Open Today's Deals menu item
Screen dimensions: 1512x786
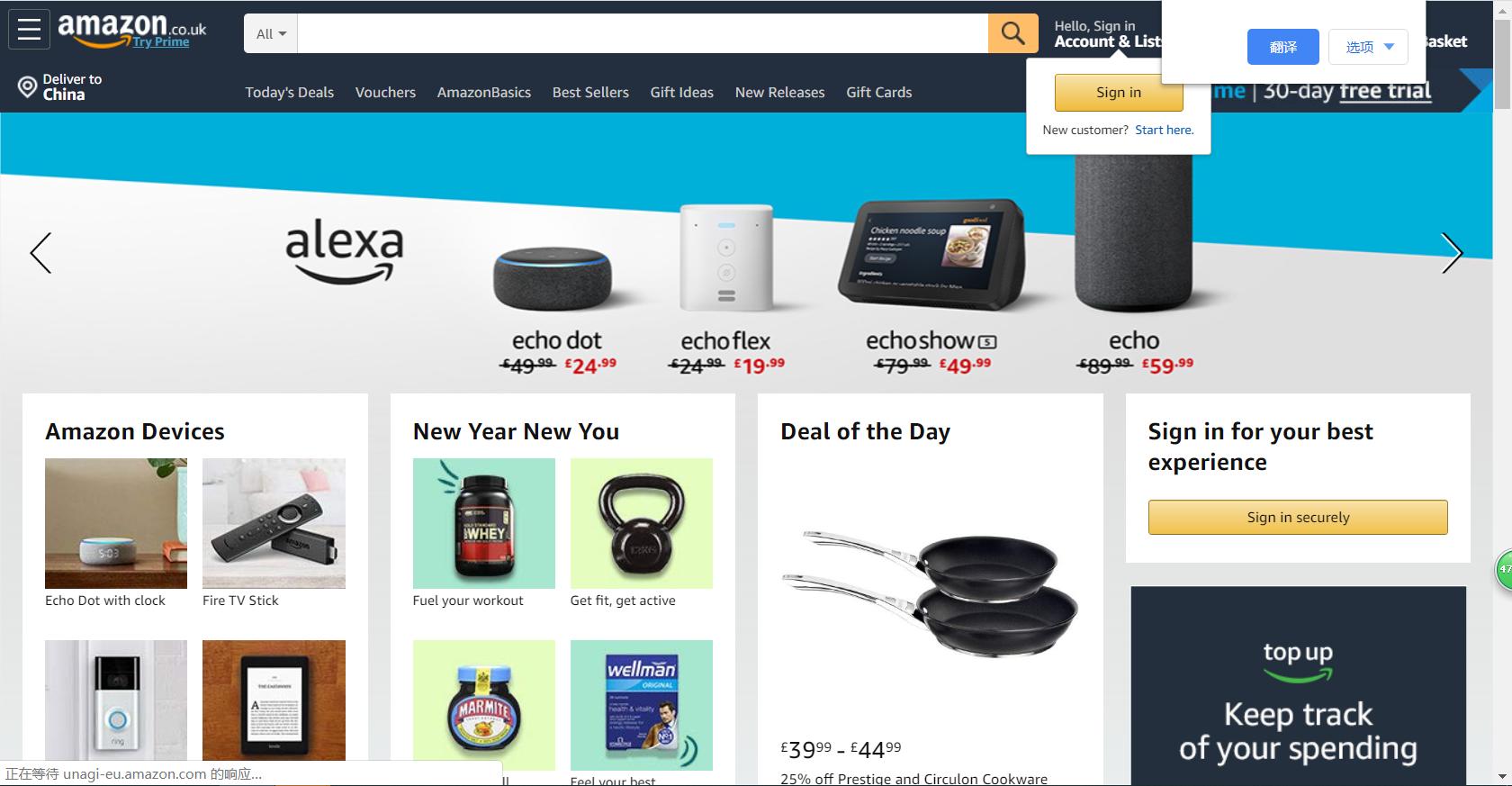(290, 92)
